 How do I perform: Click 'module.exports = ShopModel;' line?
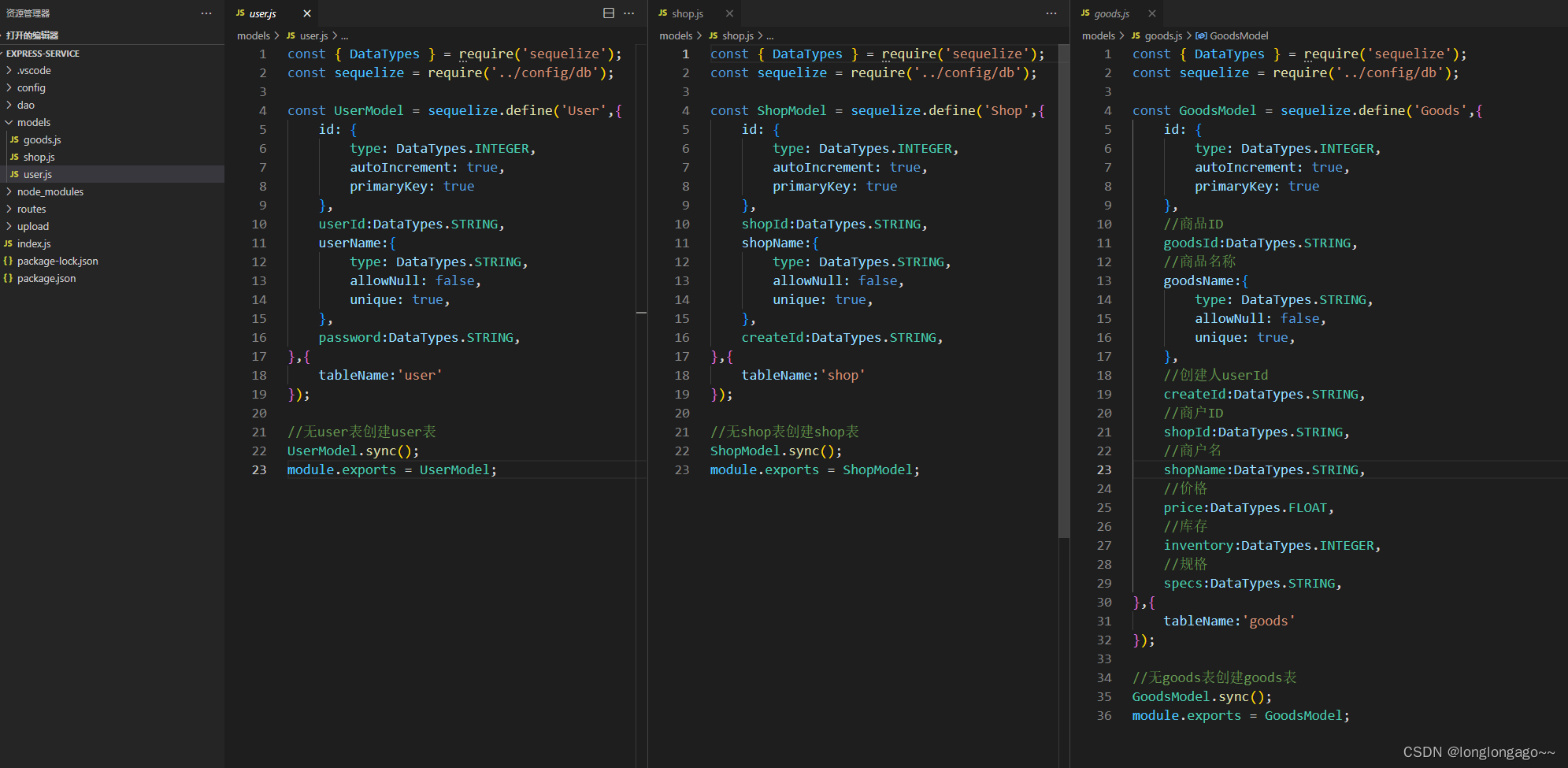click(815, 469)
